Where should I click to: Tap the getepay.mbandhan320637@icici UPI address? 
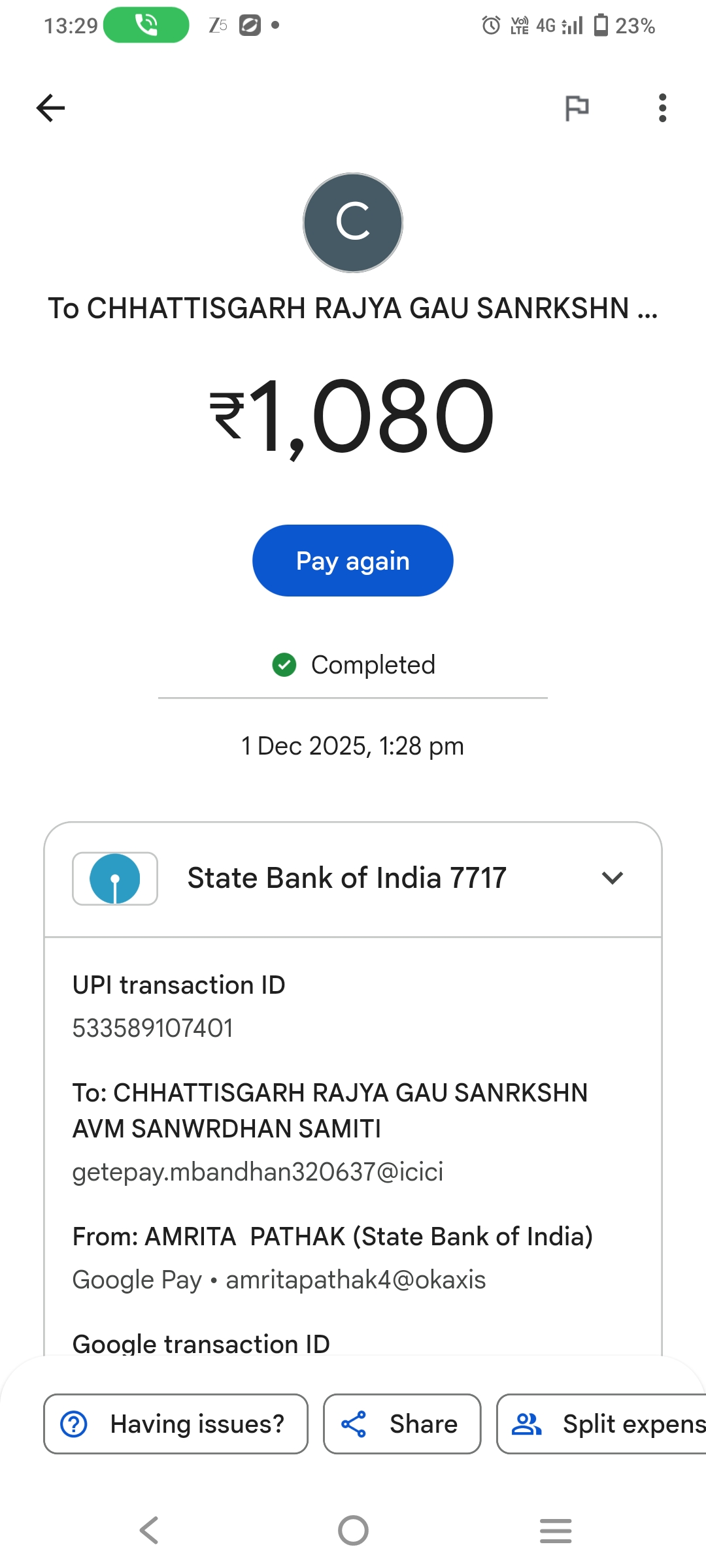pos(258,1172)
